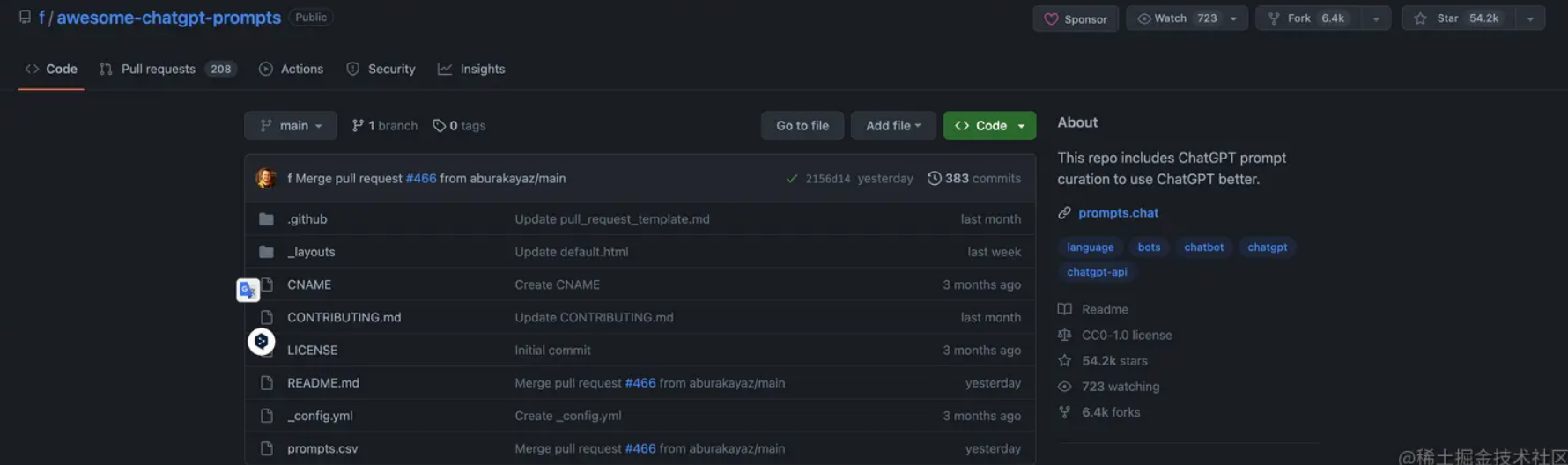Viewport: 1568px width, 465px height.
Task: Click the .github folder icon
Action: click(x=266, y=219)
